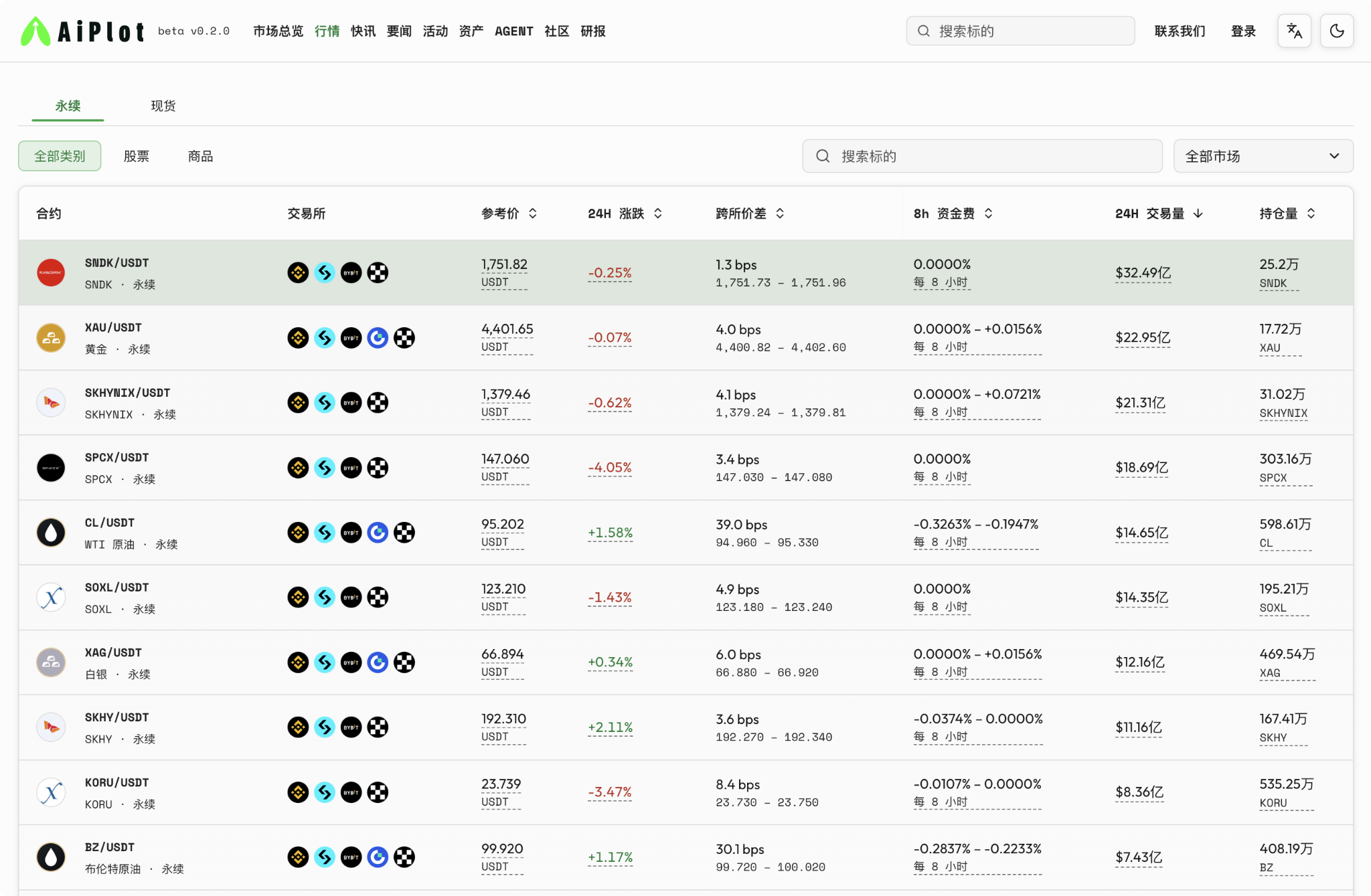
Task: Click the Binance icon in the SPCX/USDT row
Action: (x=298, y=468)
